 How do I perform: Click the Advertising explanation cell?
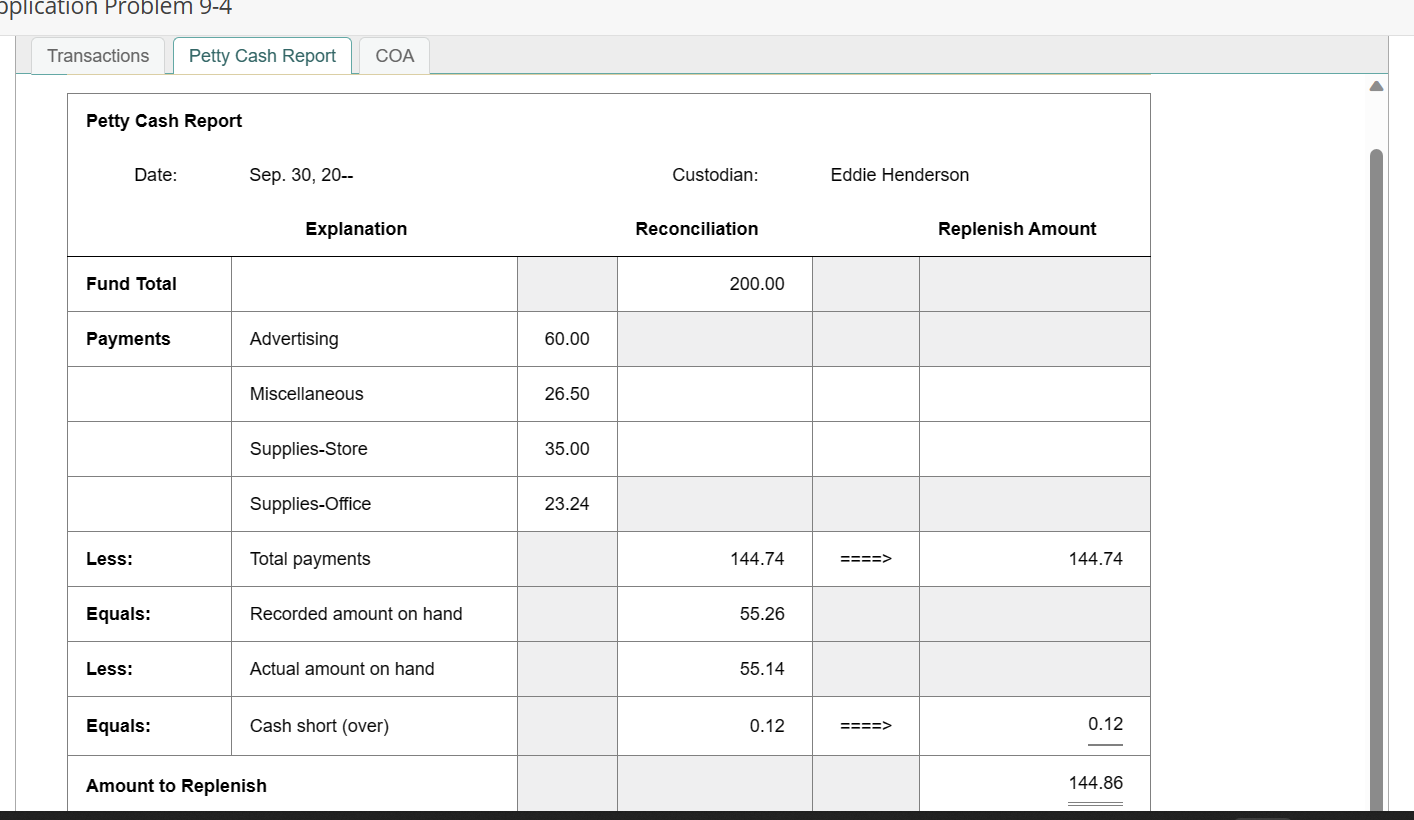374,339
